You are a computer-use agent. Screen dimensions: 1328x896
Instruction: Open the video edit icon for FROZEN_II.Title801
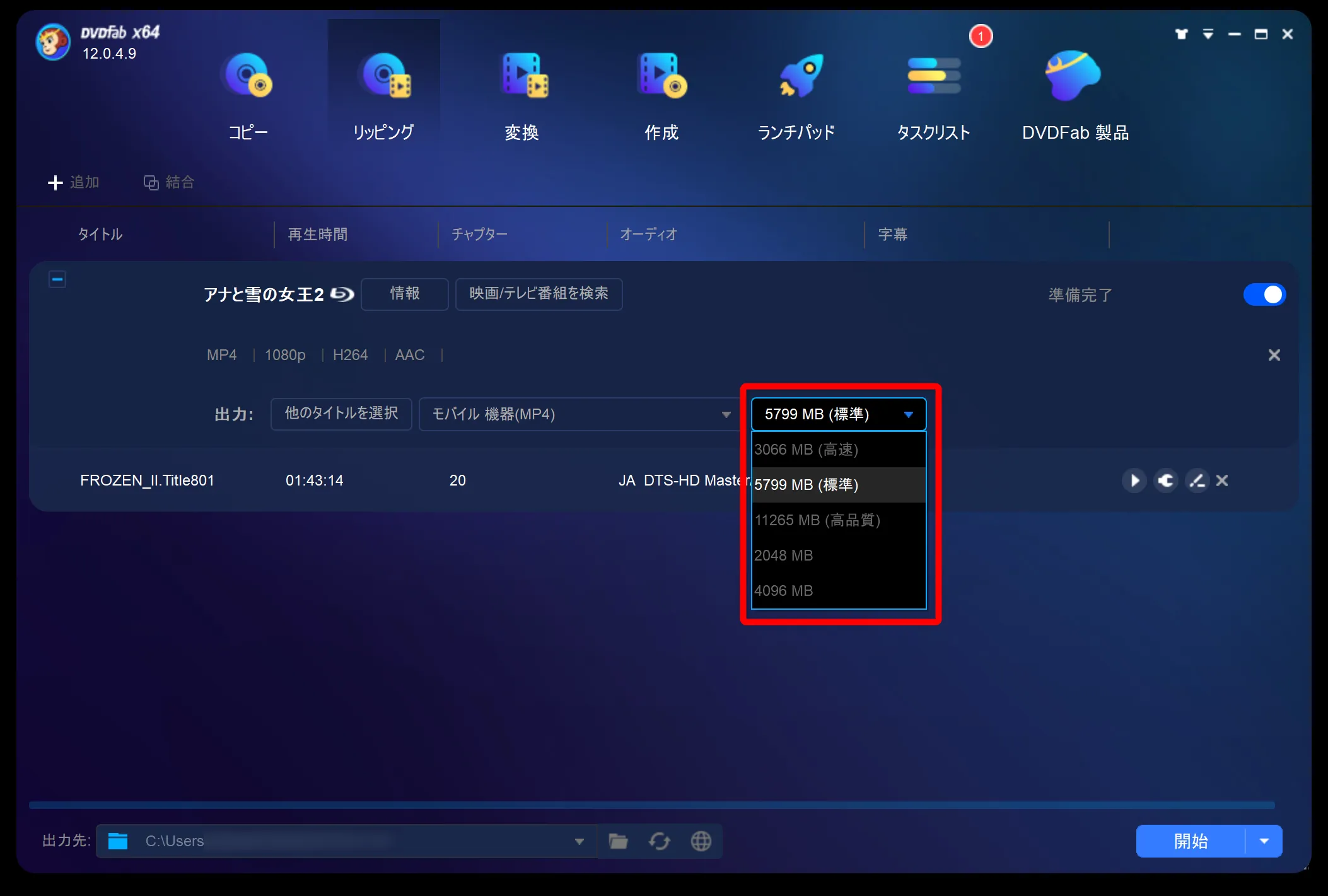pos(1197,480)
